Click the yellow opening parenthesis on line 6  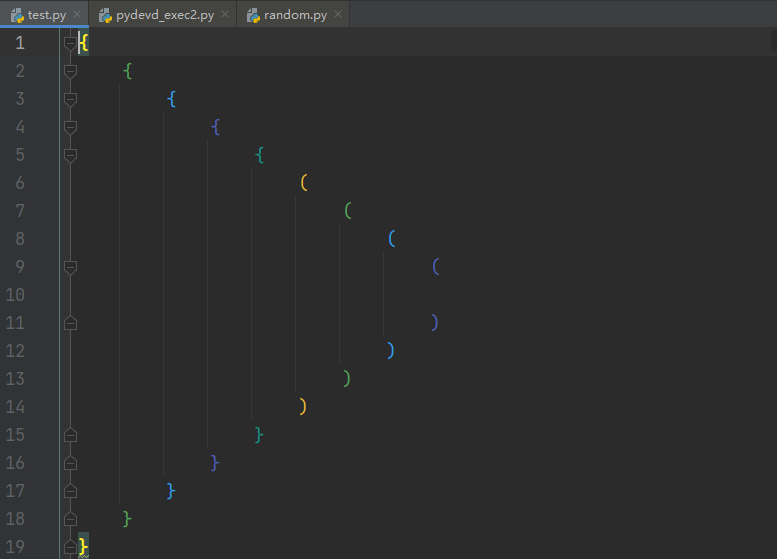pyautogui.click(x=304, y=183)
